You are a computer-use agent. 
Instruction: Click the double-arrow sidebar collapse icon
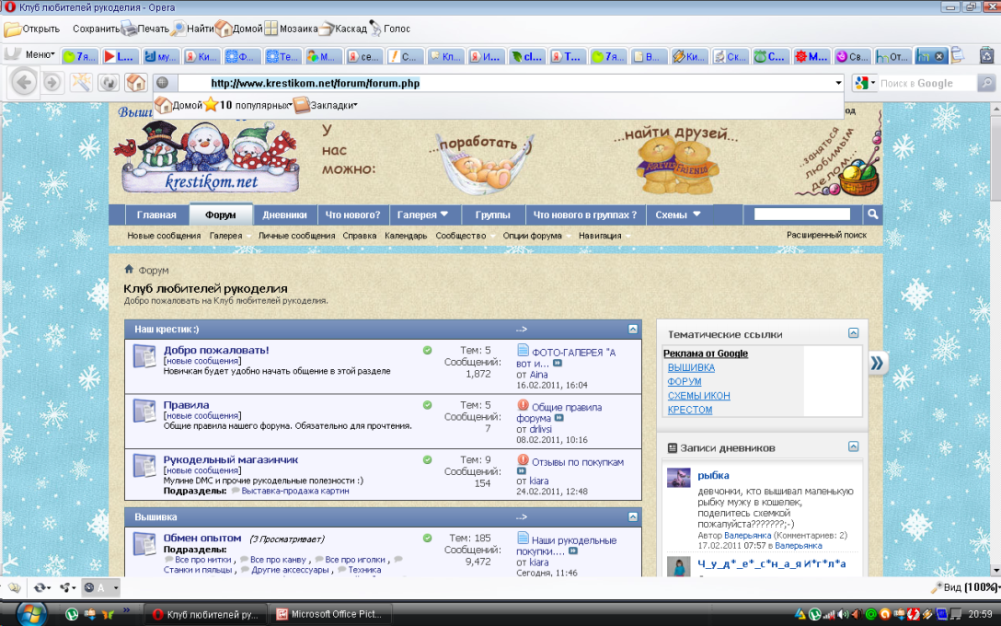click(877, 362)
